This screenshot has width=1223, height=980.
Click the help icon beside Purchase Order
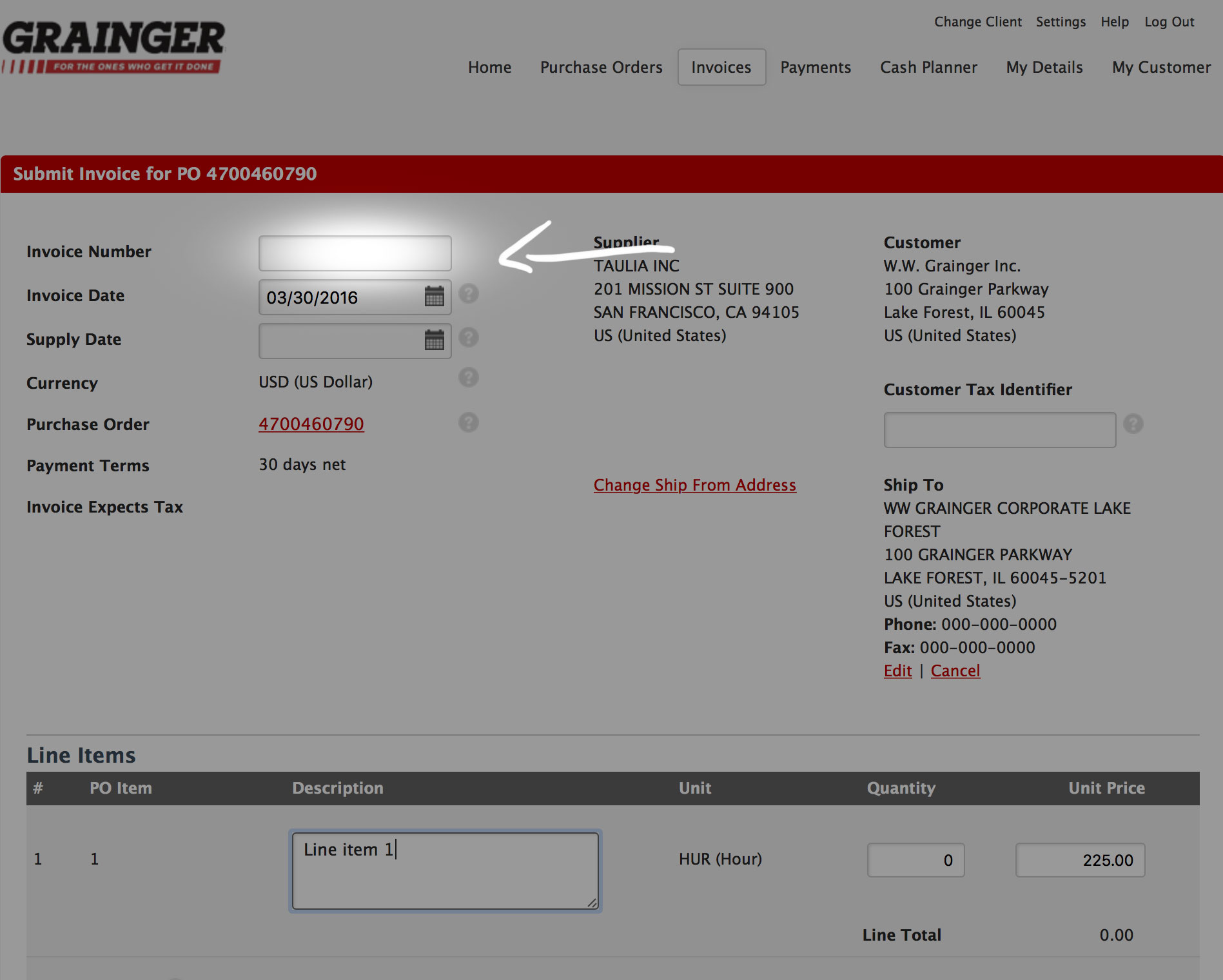pos(469,423)
